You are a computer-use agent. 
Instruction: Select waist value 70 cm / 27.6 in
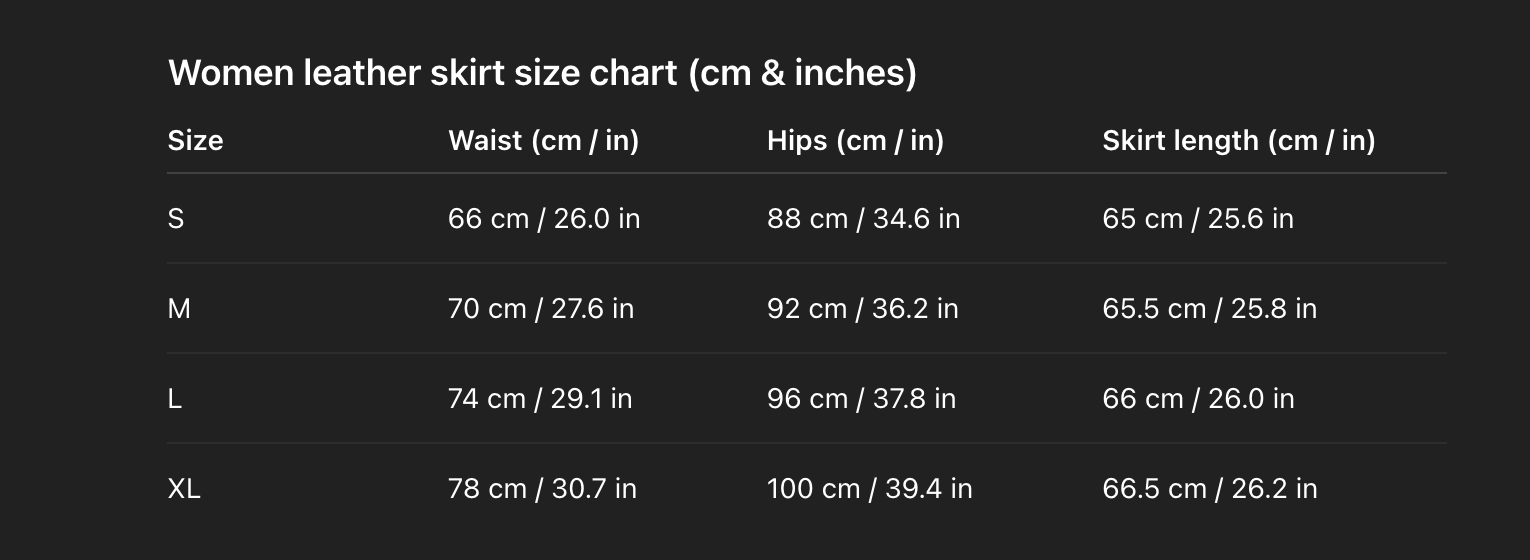[x=540, y=309]
